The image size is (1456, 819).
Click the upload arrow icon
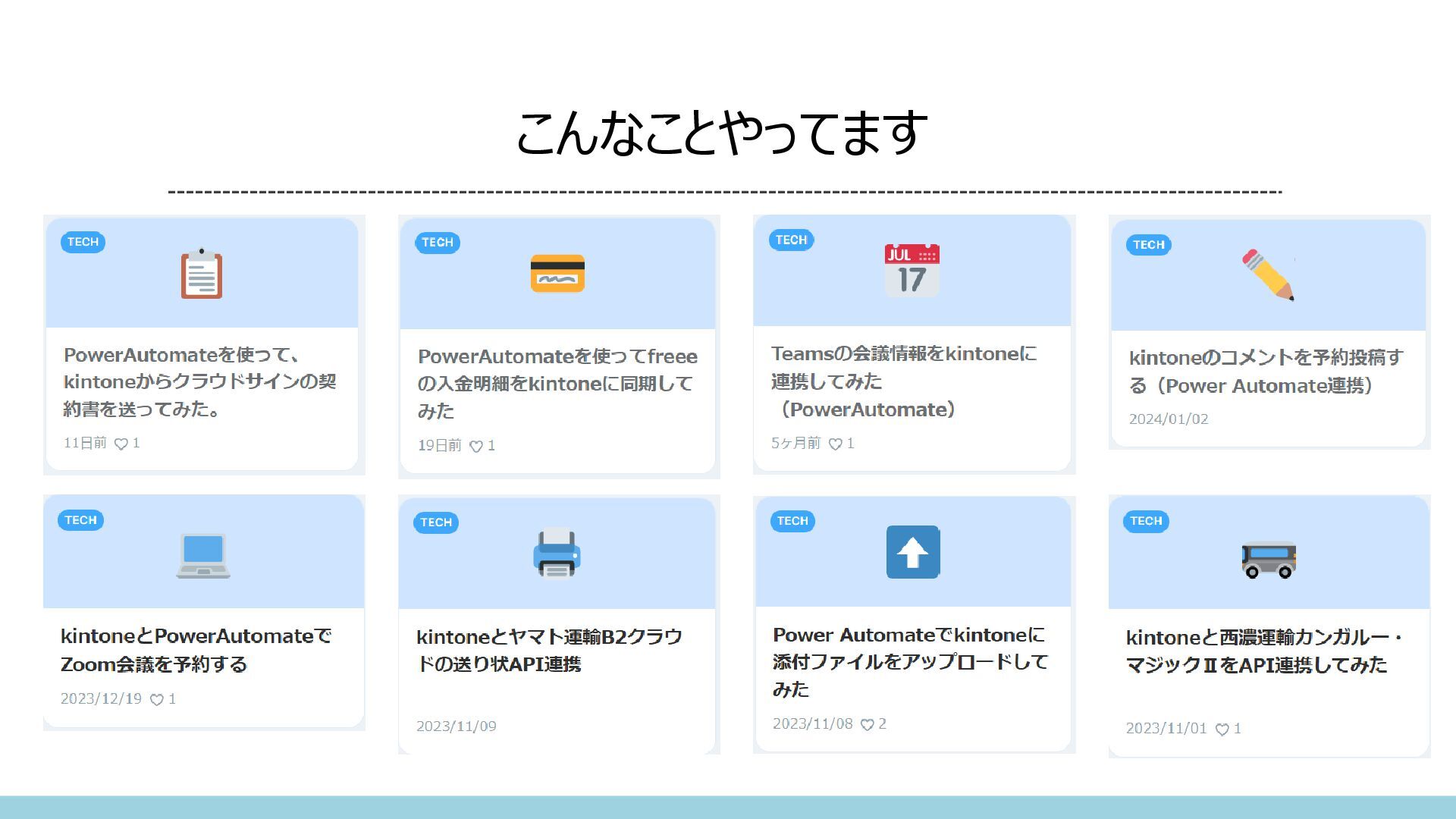(913, 552)
